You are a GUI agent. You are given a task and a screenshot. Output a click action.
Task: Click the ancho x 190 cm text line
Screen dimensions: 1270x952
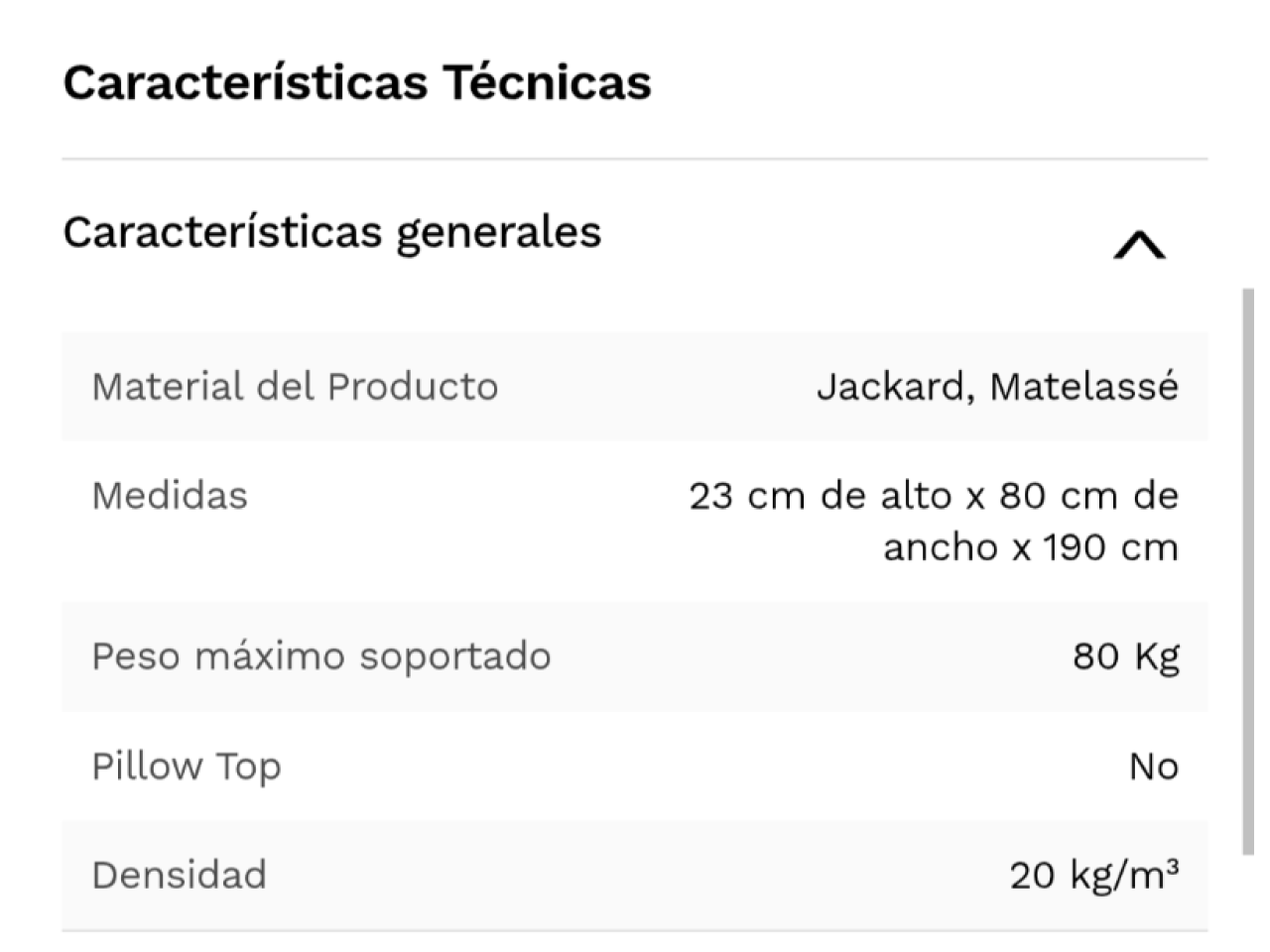coord(1031,547)
